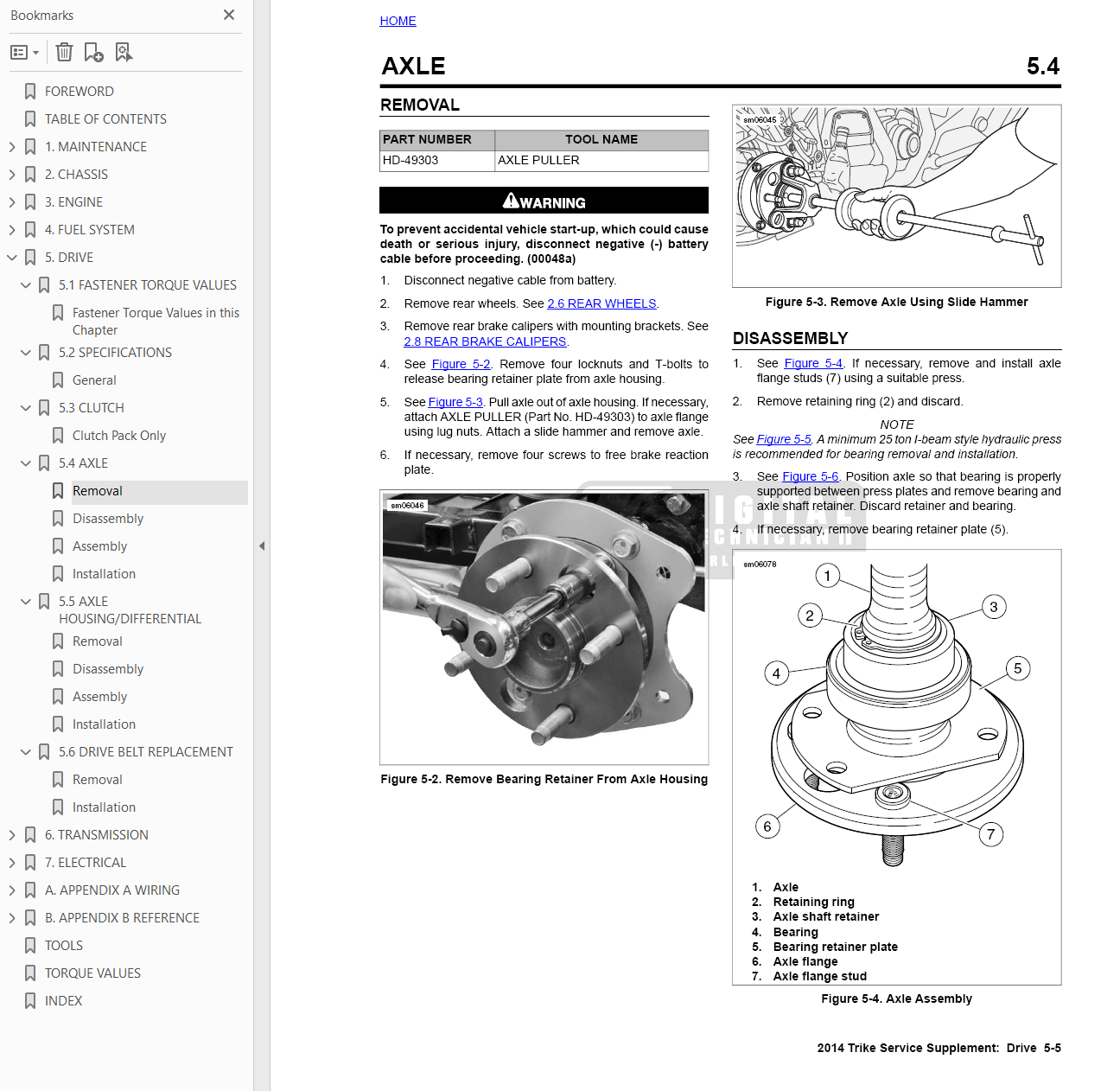
Task: Collapse 5.2 SPECIFICATIONS section
Action: click(x=26, y=353)
